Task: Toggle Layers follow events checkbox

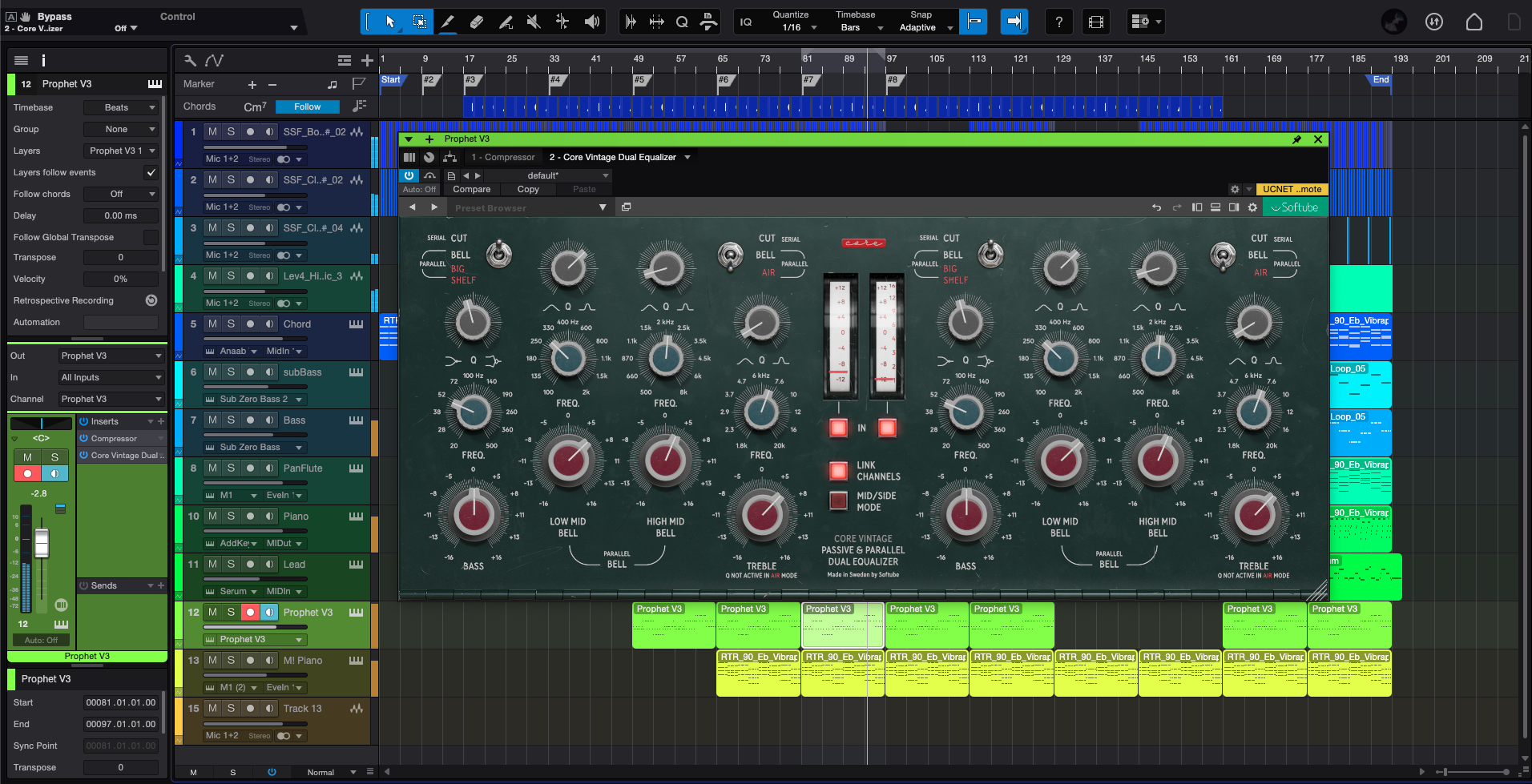Action: click(151, 172)
